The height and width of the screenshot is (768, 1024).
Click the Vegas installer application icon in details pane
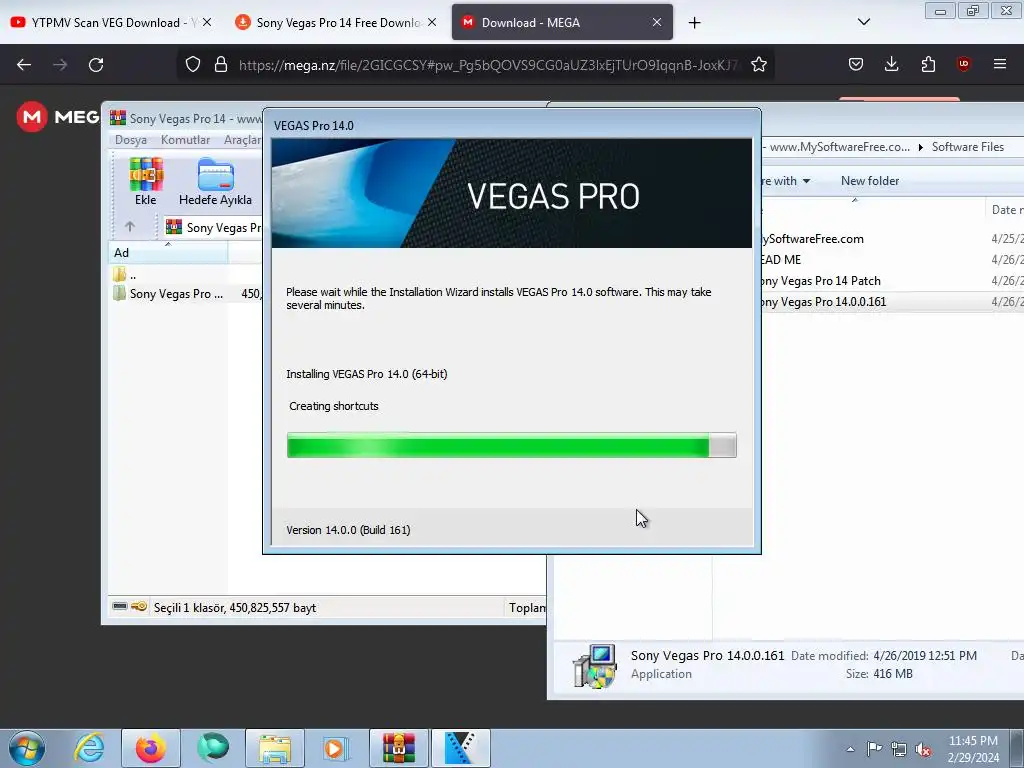pos(594,665)
